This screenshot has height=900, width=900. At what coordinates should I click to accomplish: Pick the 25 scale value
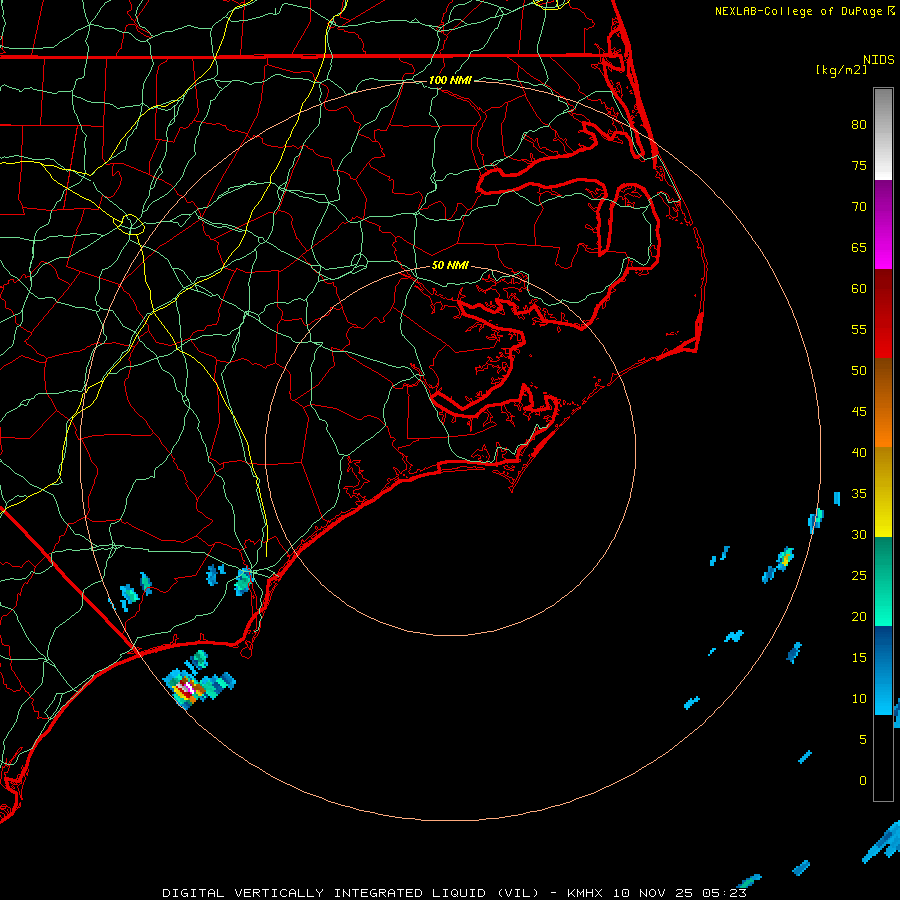coord(859,575)
